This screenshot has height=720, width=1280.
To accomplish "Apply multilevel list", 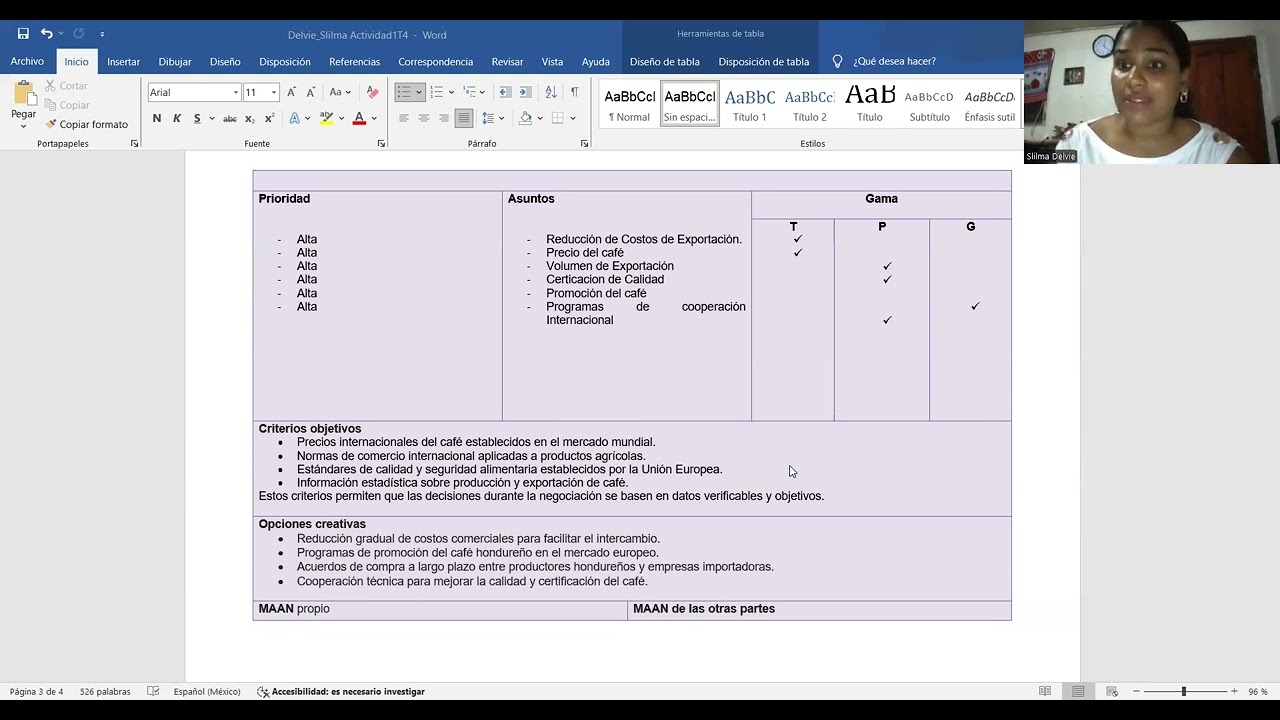I will (469, 92).
